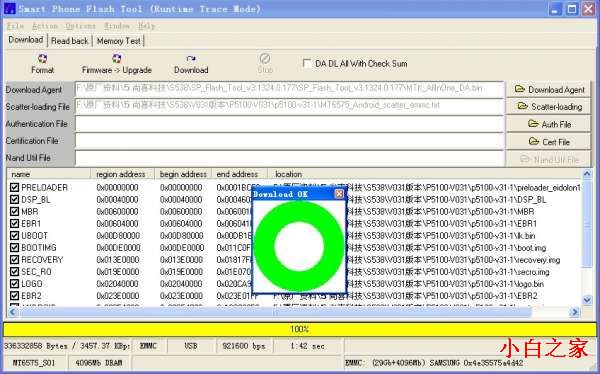Uncheck the EBR1 row checkbox

click(x=15, y=224)
